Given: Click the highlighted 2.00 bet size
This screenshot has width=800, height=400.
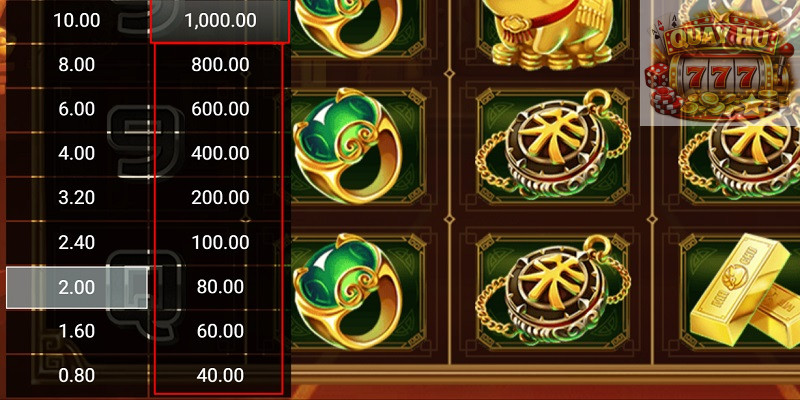Looking at the screenshot, I should [77, 287].
